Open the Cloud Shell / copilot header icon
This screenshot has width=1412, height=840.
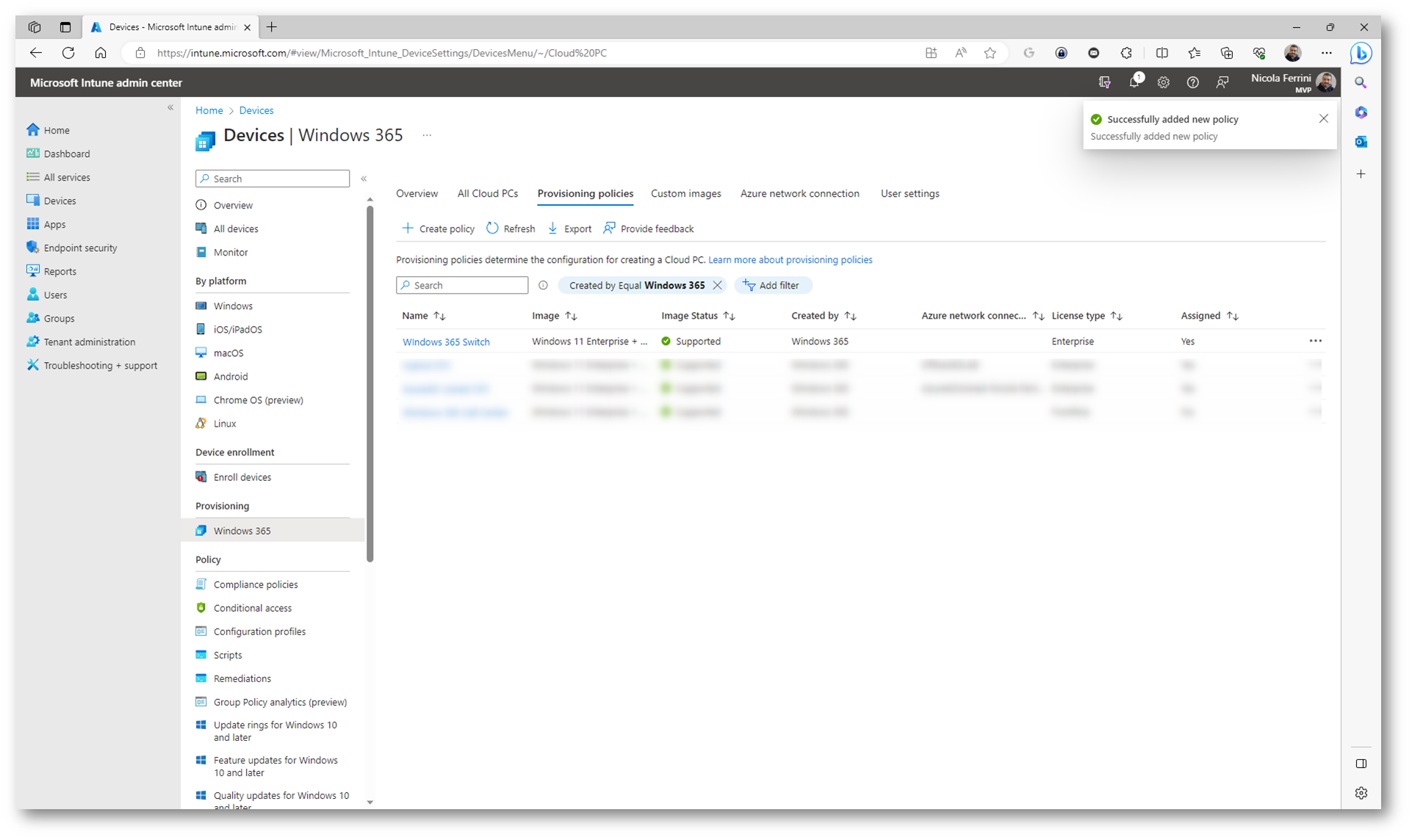click(x=1104, y=82)
